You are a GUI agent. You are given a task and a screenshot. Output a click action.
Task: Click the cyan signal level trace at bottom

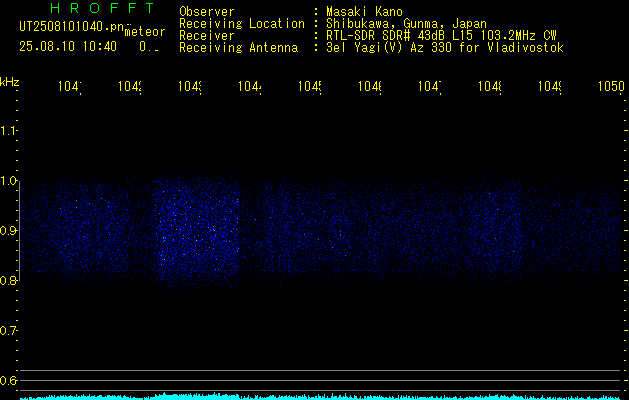[x=321, y=397]
